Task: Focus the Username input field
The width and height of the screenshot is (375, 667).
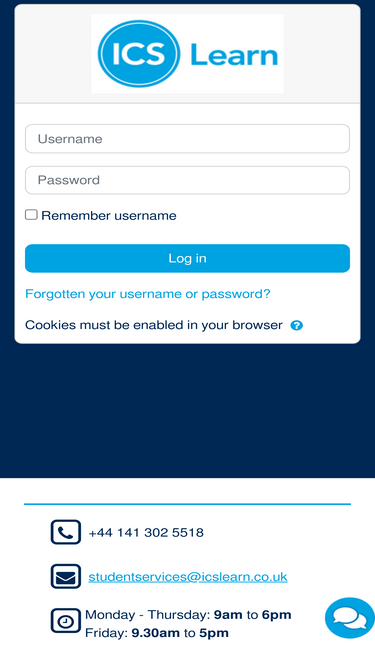Action: (x=187, y=139)
